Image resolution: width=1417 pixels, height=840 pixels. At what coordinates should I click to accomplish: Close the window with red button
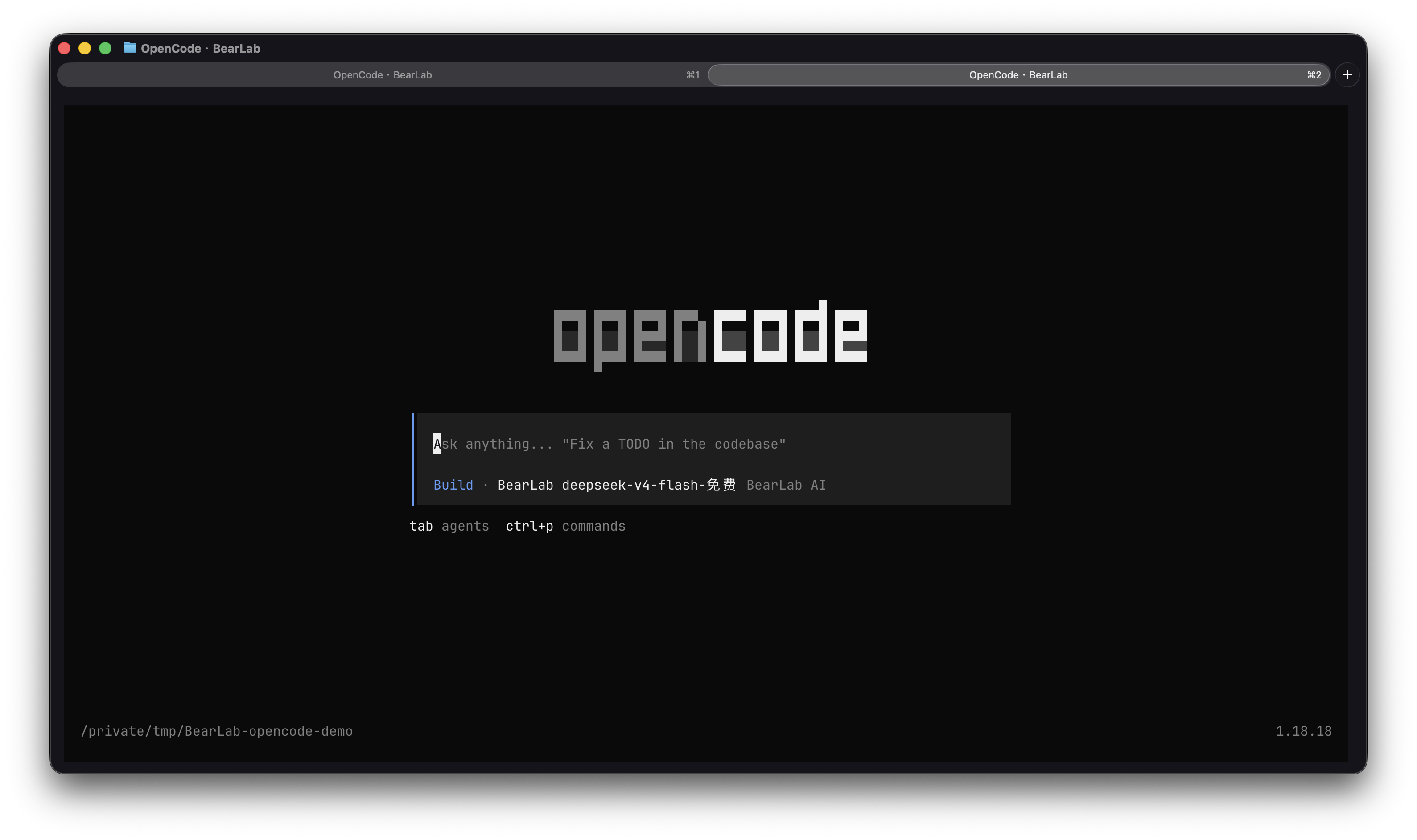(x=65, y=48)
